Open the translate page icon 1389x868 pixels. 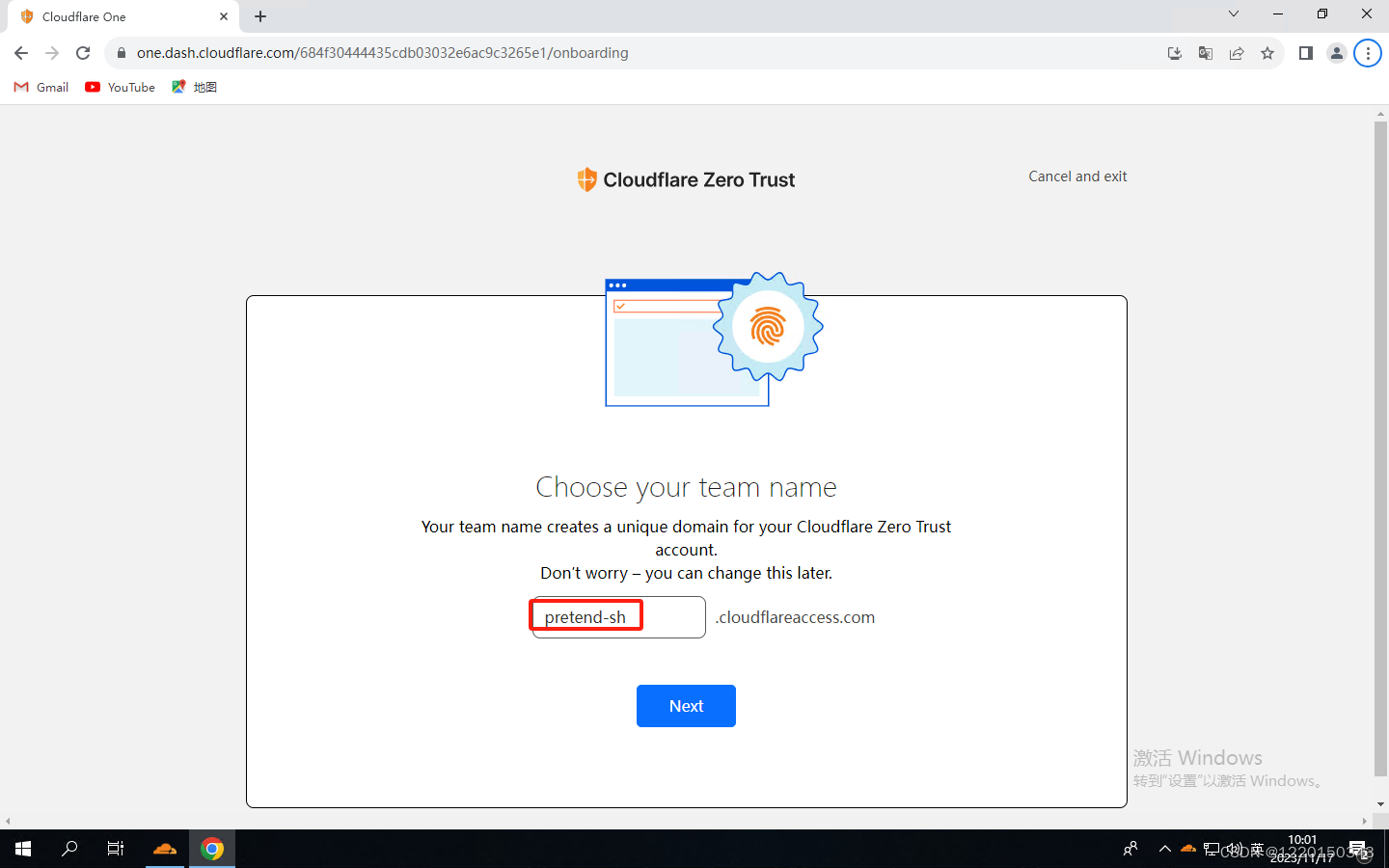(1206, 53)
